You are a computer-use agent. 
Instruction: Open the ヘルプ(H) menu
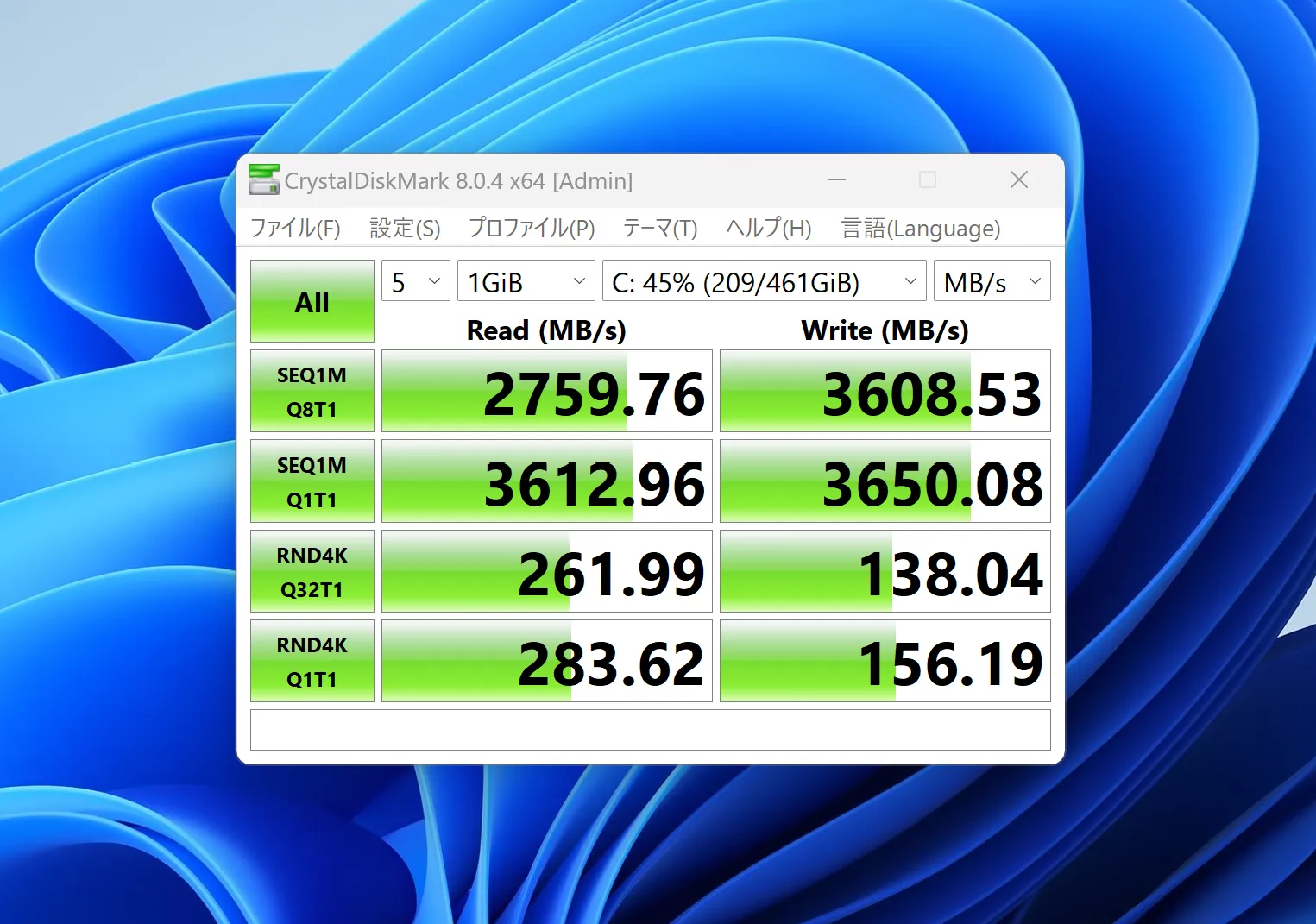769,229
